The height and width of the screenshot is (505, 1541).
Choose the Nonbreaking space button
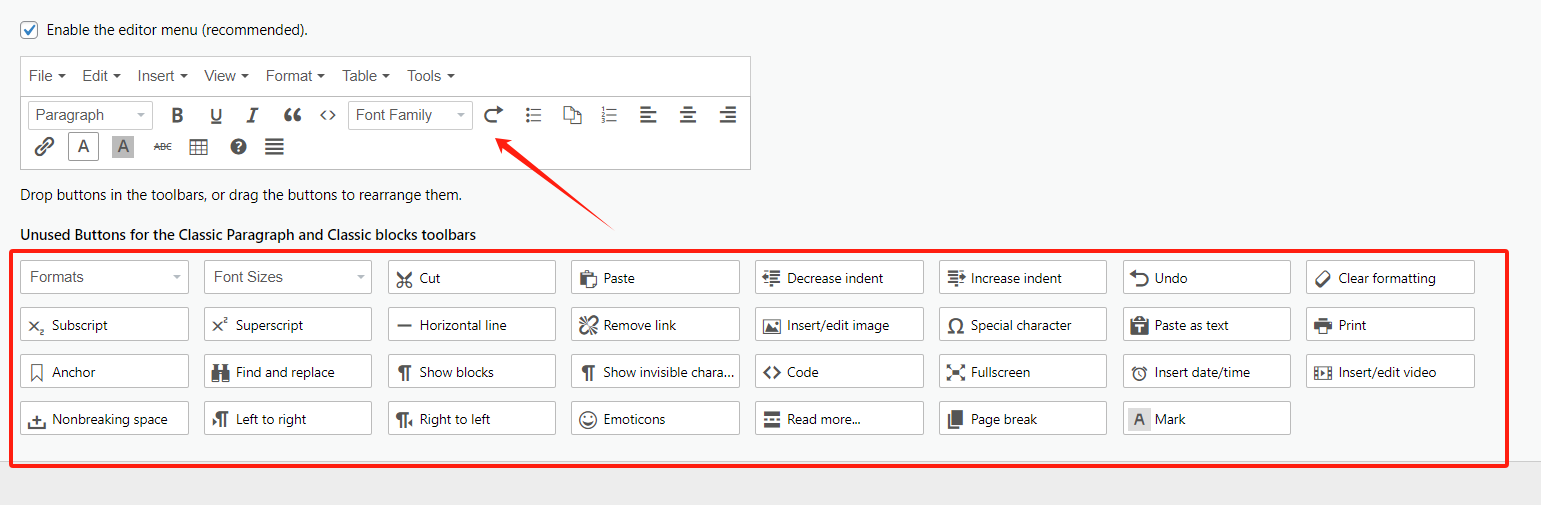click(x=104, y=418)
